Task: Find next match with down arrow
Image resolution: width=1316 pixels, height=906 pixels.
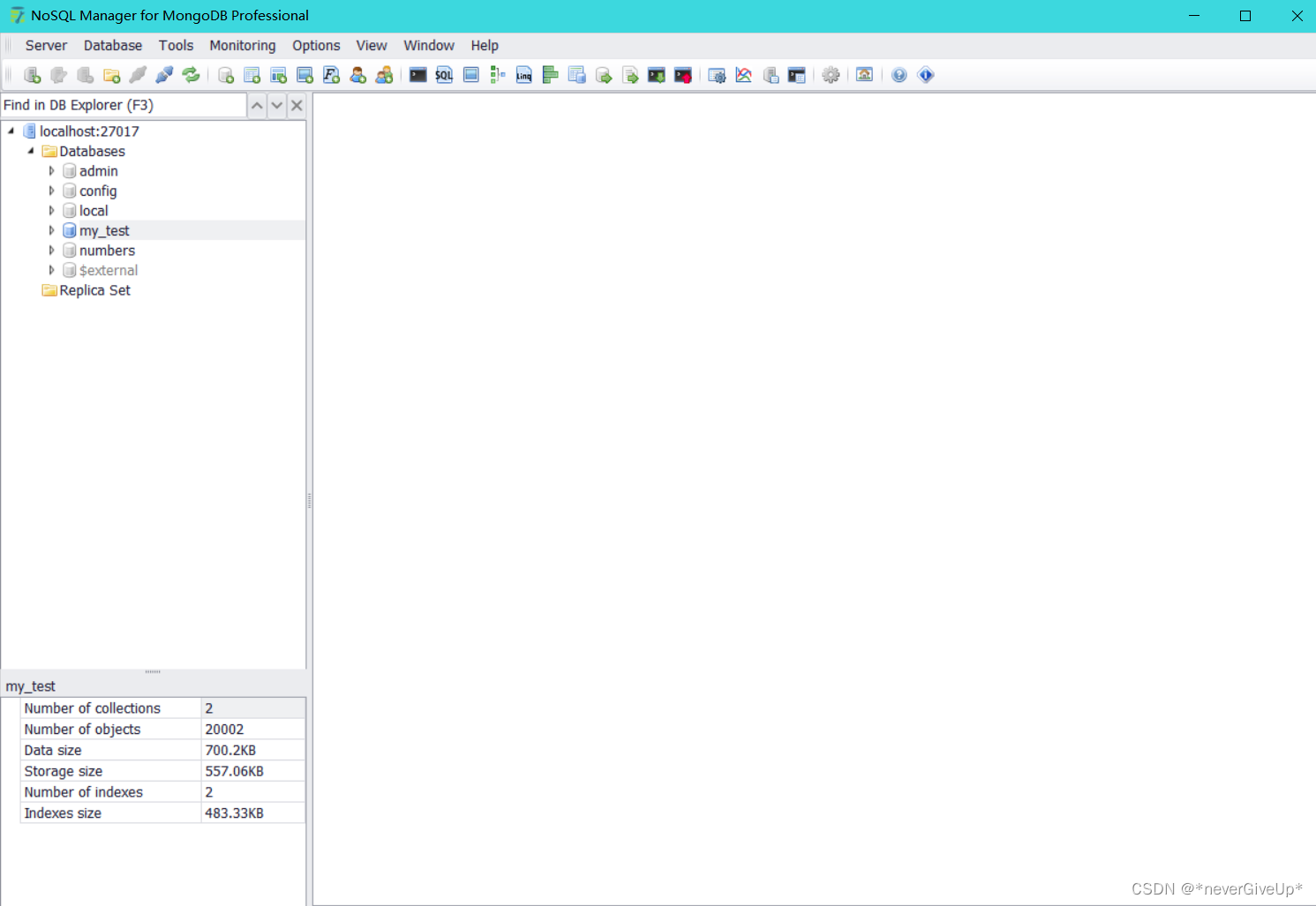Action: [x=277, y=105]
